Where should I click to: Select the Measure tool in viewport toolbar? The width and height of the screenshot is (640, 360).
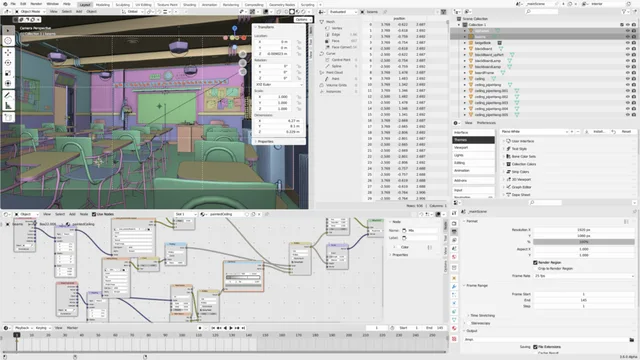(8, 106)
